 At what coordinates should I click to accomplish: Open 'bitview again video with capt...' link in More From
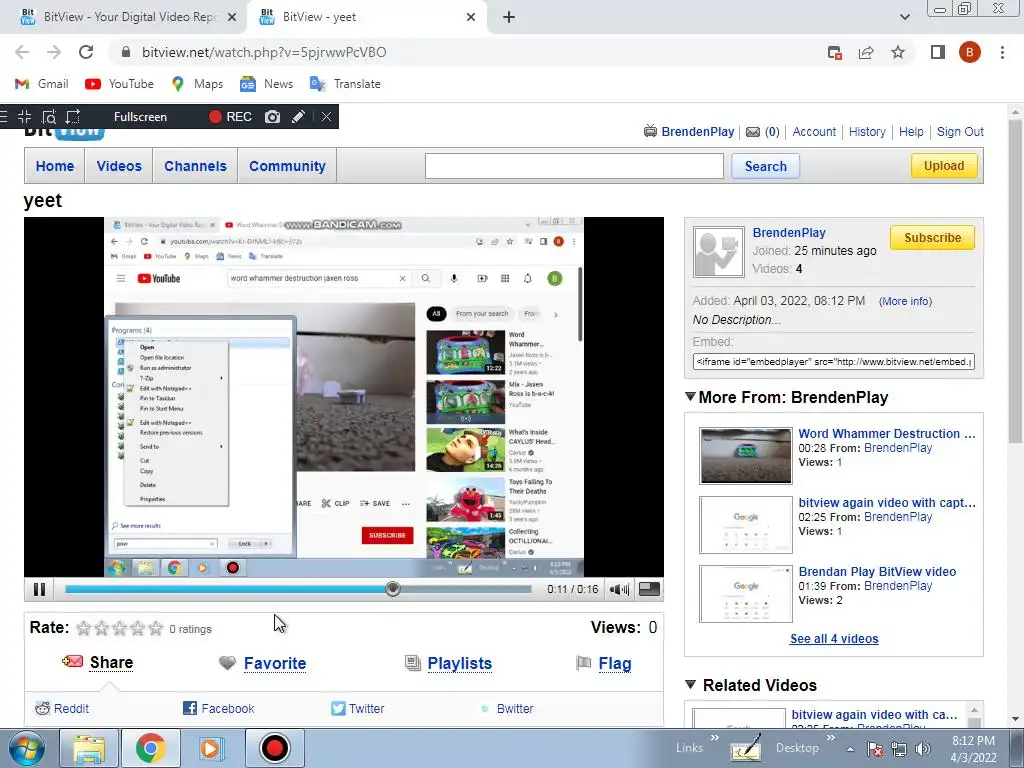tap(887, 502)
